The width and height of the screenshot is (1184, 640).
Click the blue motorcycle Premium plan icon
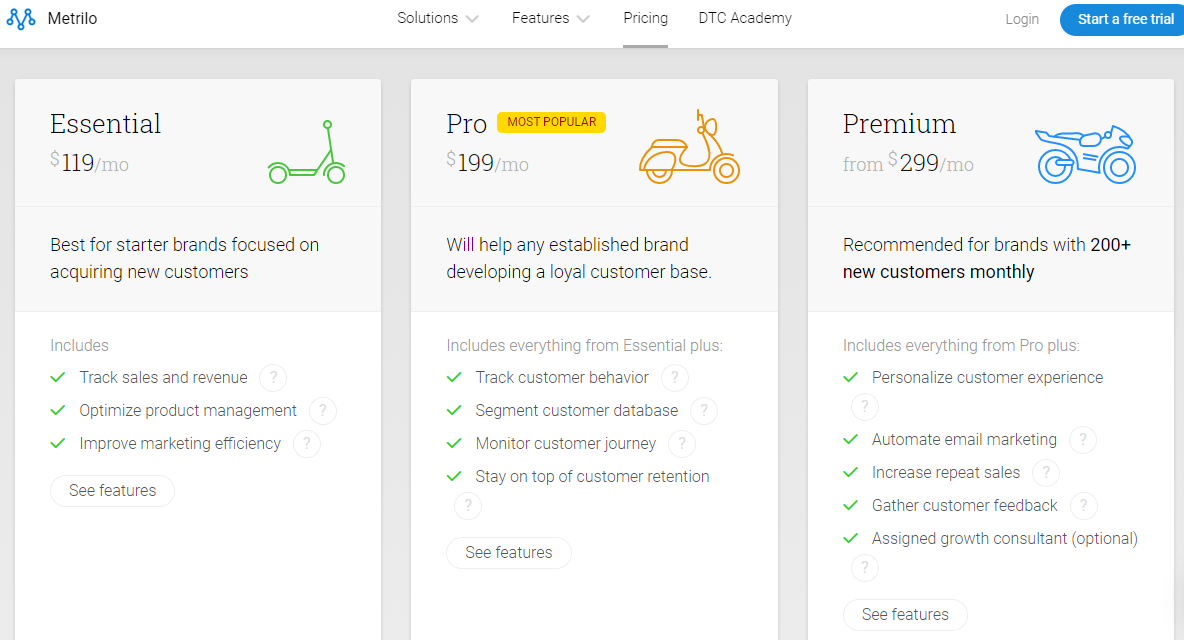[x=1085, y=155]
